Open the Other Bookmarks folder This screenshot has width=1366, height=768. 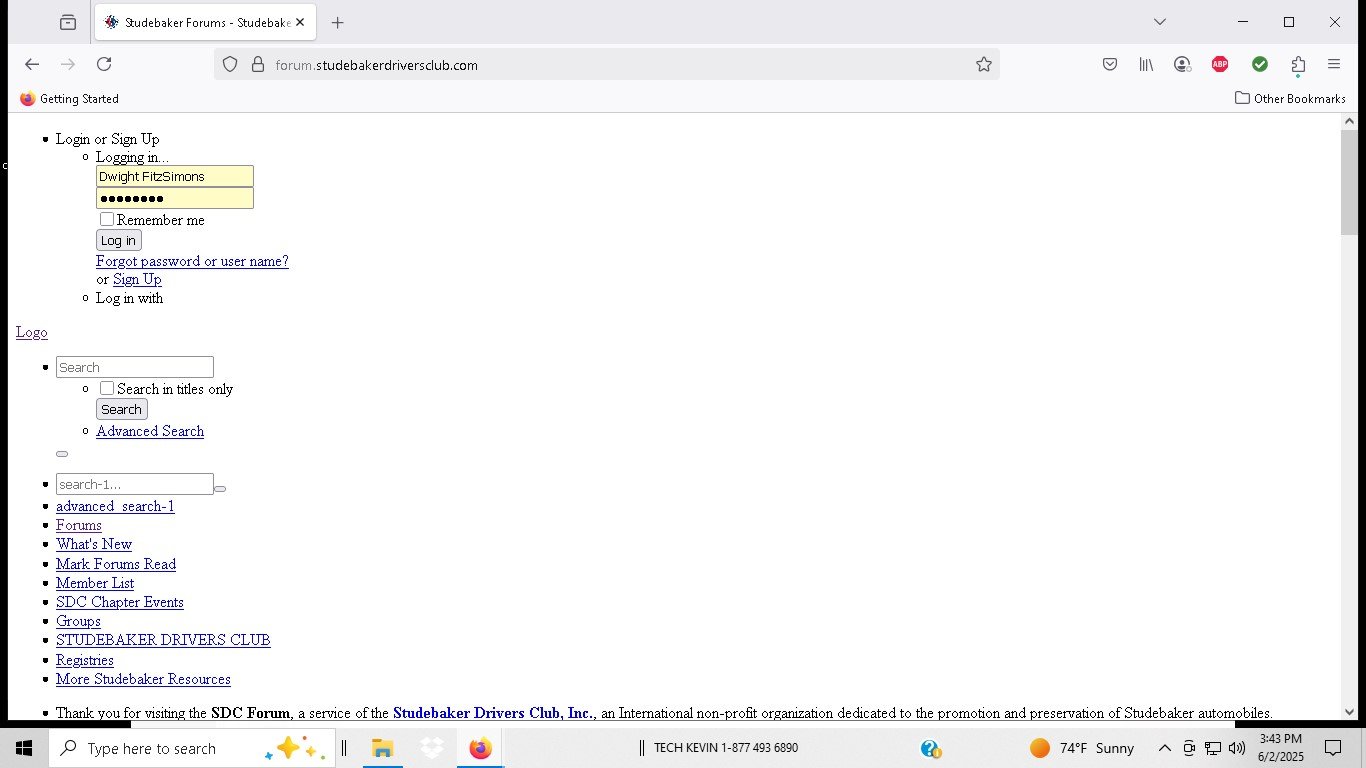[1291, 98]
